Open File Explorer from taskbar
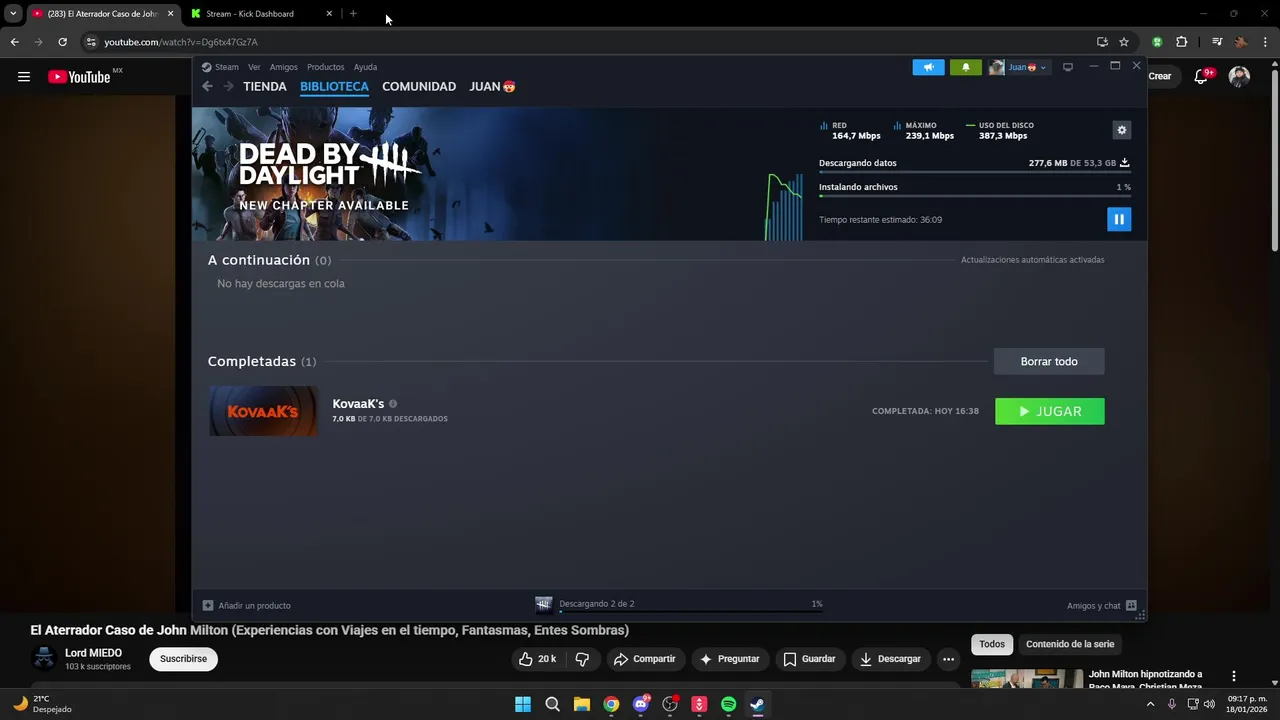 click(x=582, y=704)
